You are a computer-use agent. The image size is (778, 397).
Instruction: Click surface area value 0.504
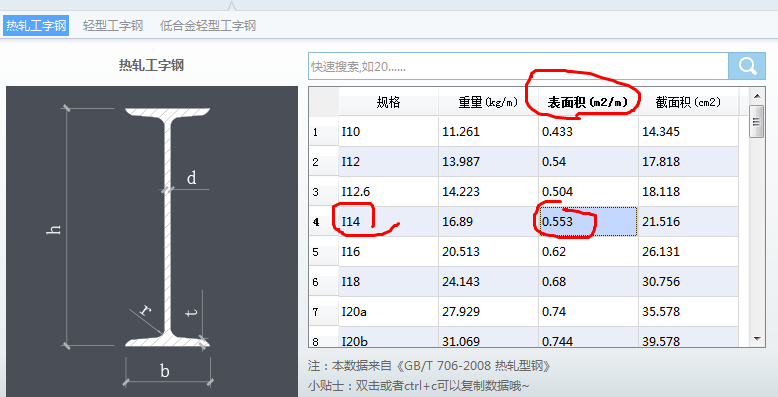pyautogui.click(x=588, y=192)
